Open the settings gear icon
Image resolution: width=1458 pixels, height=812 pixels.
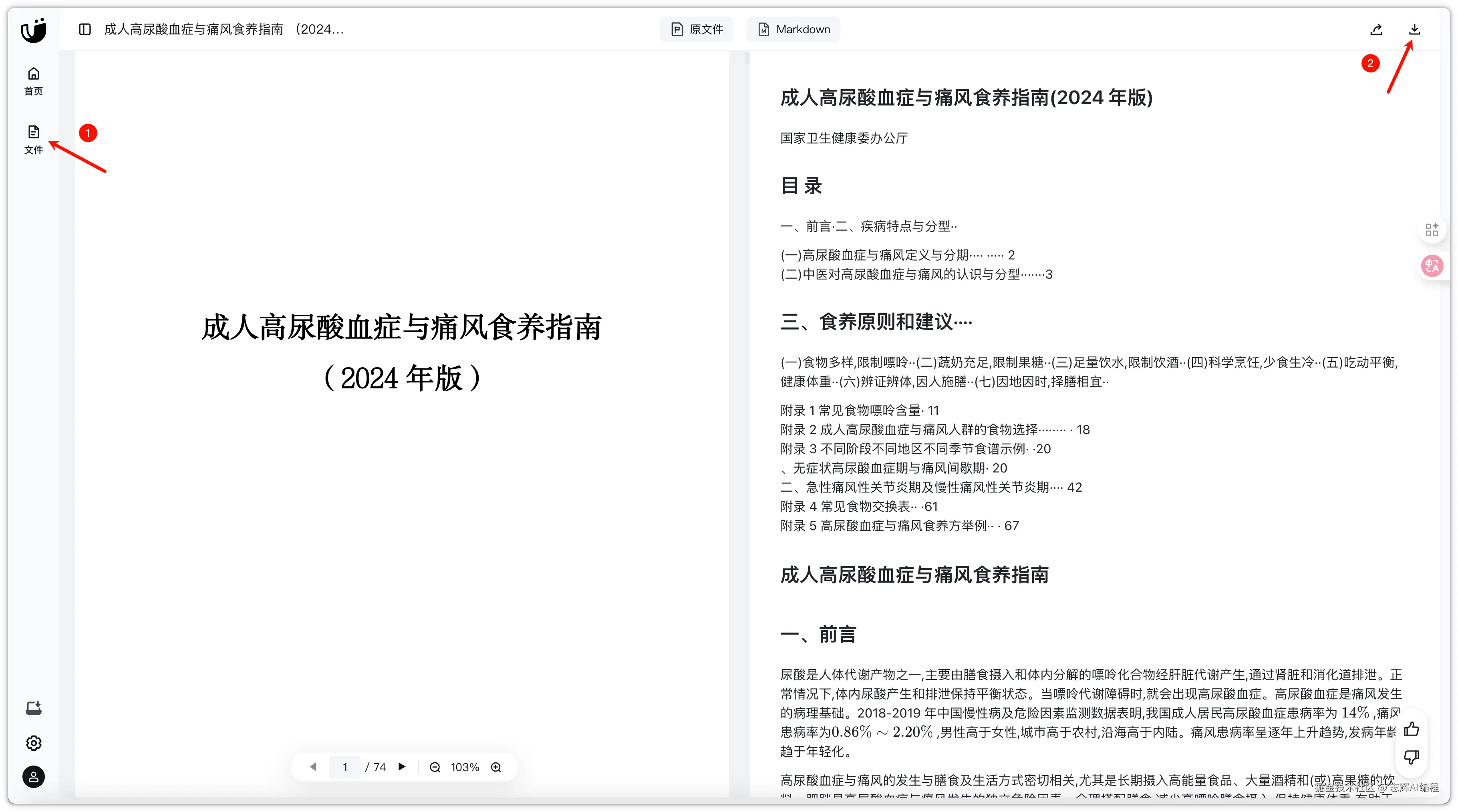coord(33,743)
